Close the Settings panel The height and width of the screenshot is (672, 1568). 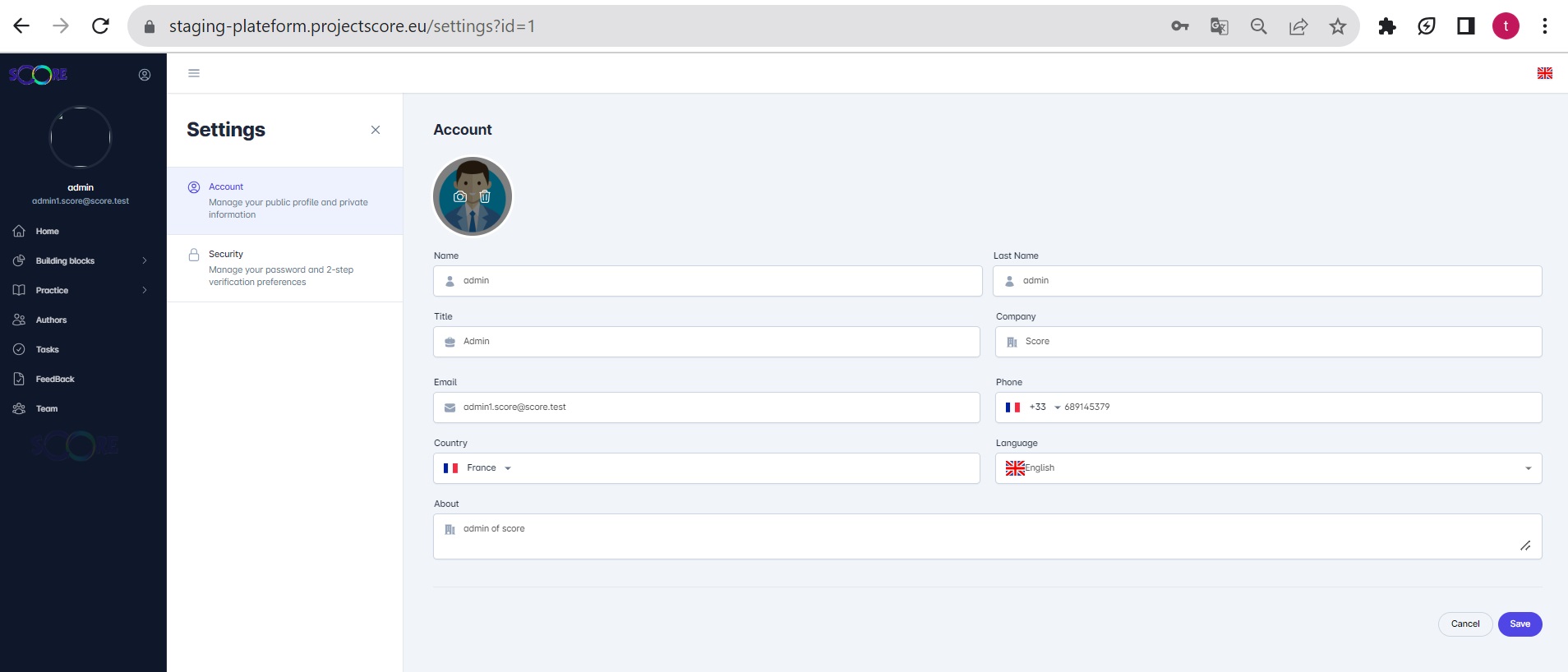(x=376, y=130)
